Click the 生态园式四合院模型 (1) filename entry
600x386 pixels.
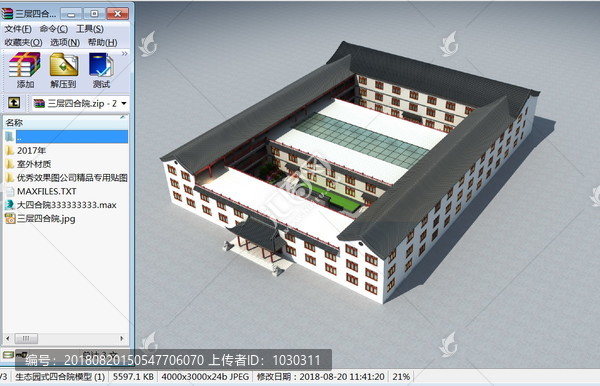pyautogui.click(x=60, y=377)
